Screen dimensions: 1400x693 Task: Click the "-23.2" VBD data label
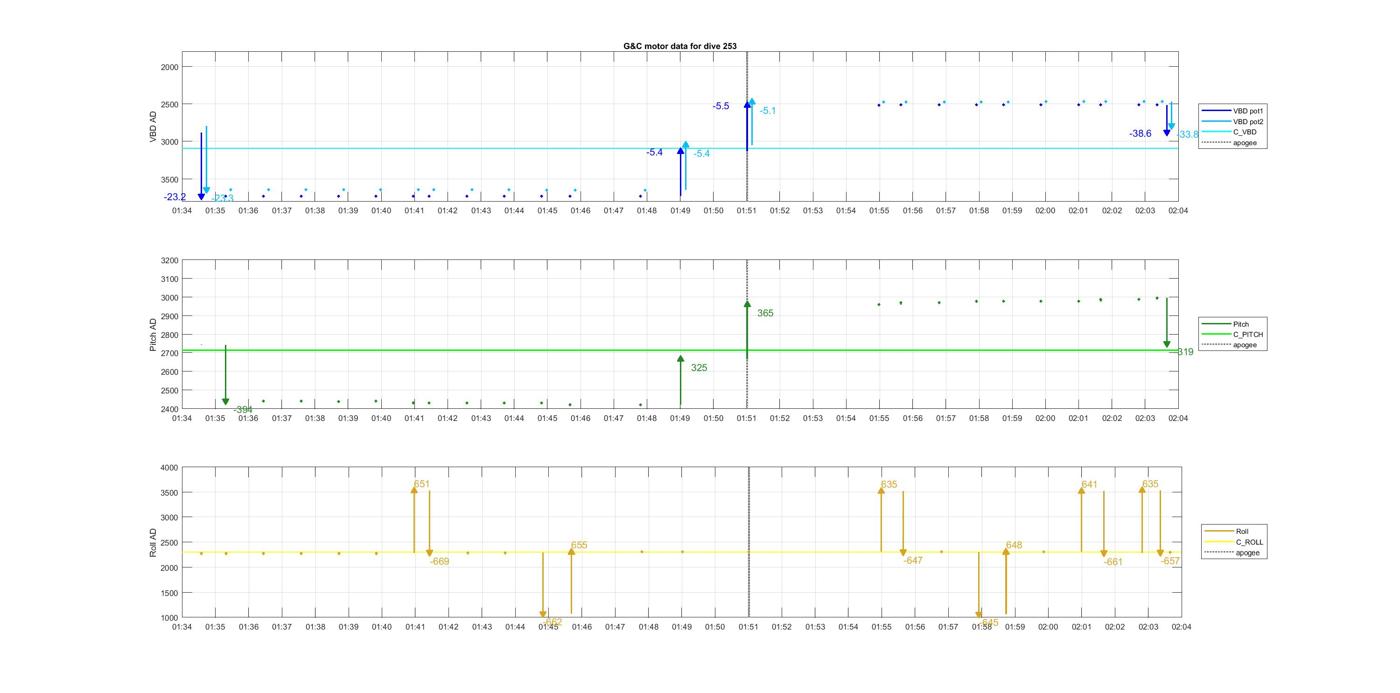click(x=175, y=197)
